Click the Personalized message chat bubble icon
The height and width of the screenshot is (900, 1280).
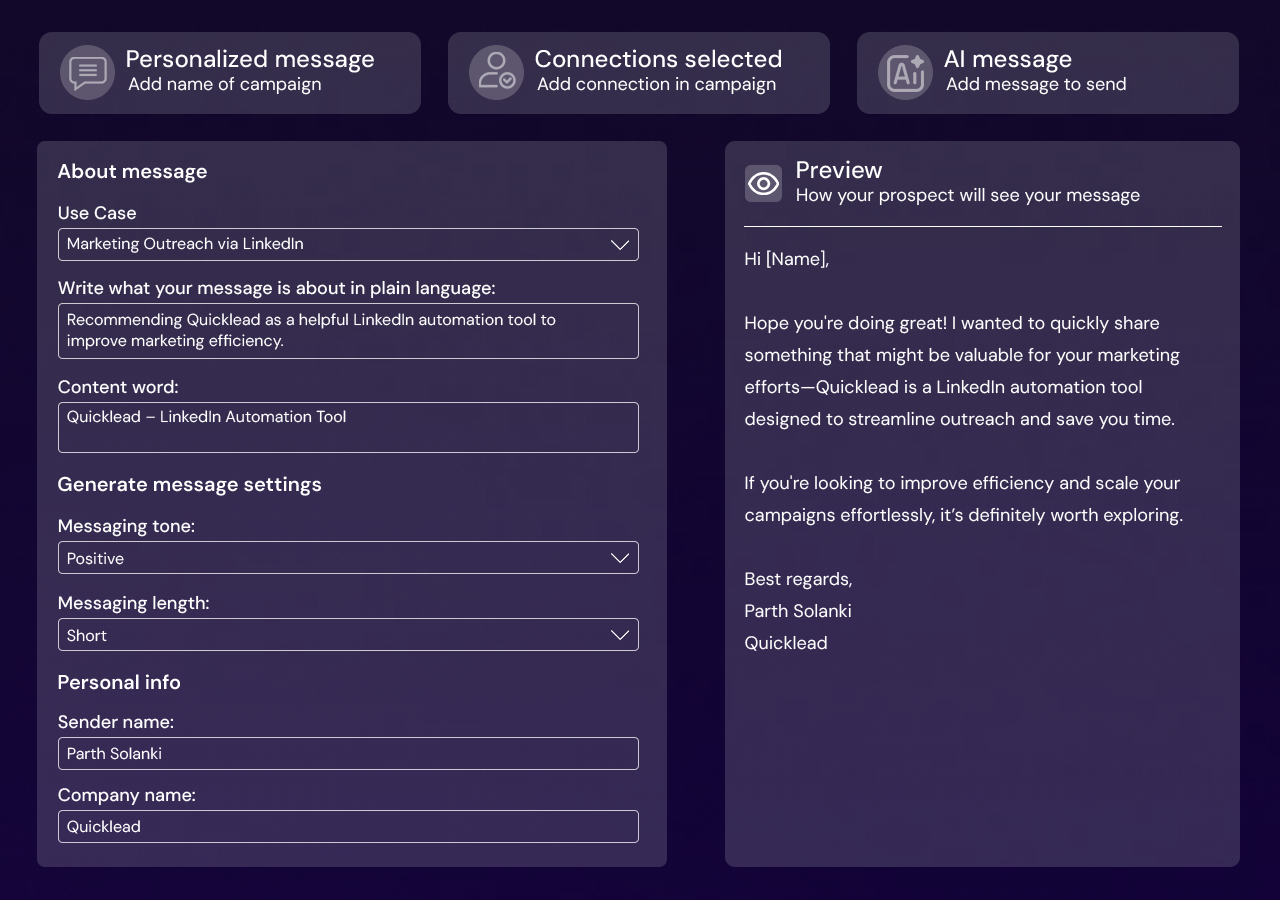pos(87,73)
